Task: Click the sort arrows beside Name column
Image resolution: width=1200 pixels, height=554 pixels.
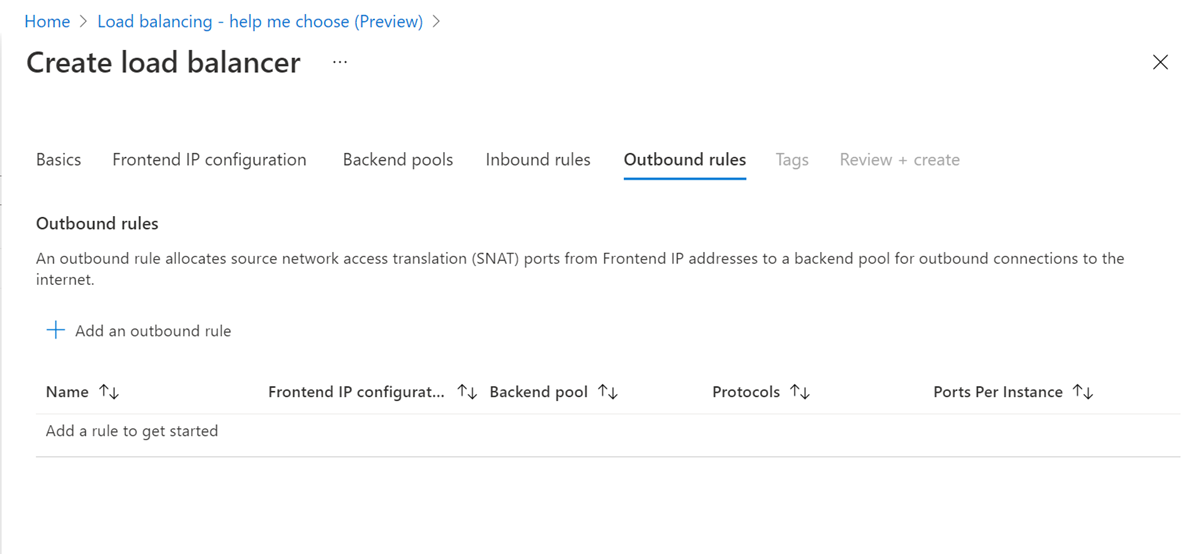Action: tap(109, 392)
